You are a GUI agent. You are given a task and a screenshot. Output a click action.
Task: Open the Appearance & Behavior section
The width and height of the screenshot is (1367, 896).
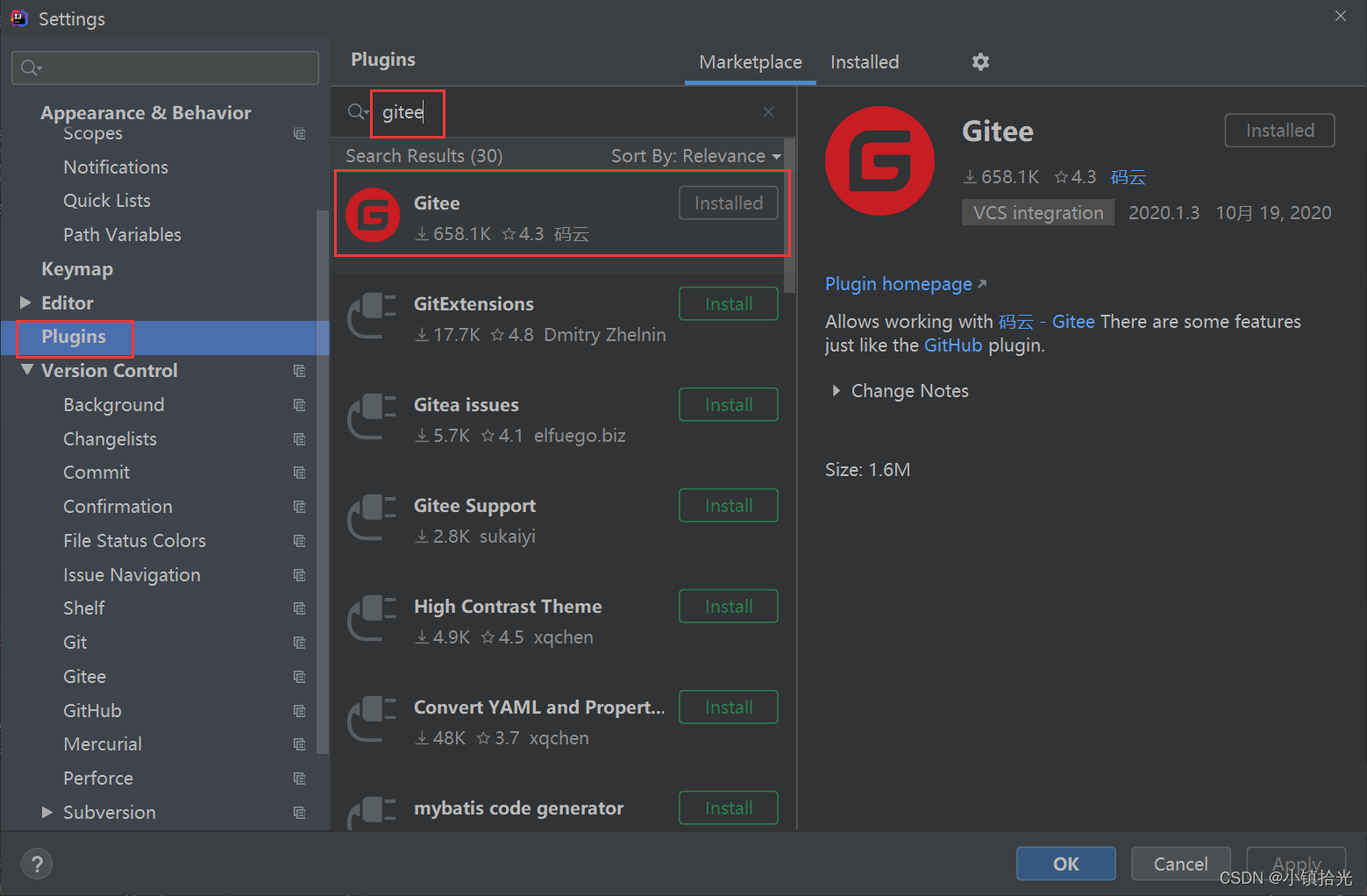point(146,113)
